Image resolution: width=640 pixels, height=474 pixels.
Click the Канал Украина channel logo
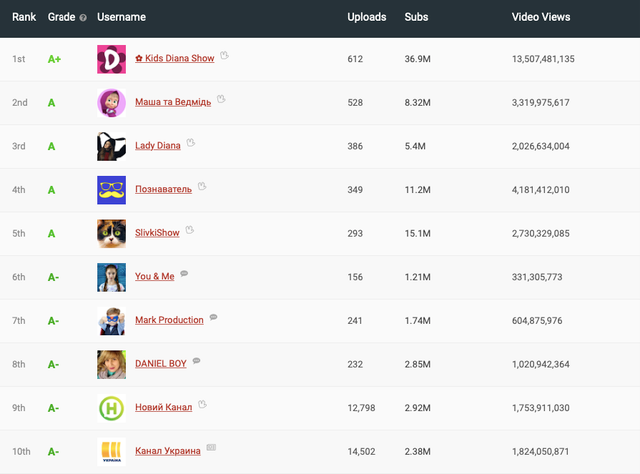click(x=111, y=451)
